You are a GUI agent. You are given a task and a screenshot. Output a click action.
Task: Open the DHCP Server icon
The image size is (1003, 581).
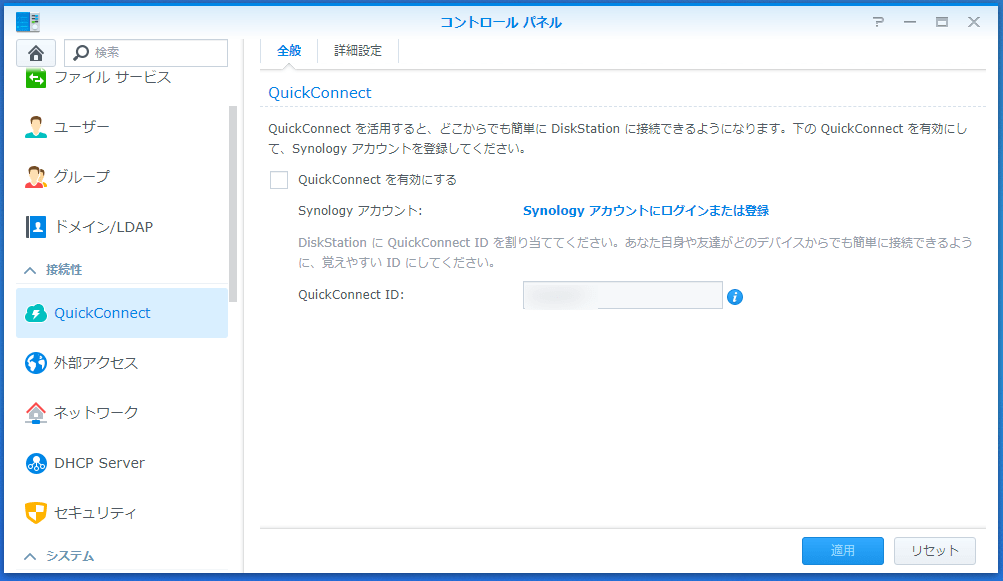tap(36, 463)
